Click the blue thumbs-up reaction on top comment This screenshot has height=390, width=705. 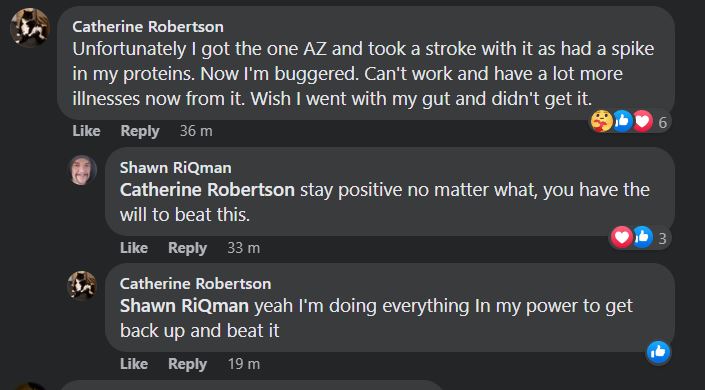623,121
